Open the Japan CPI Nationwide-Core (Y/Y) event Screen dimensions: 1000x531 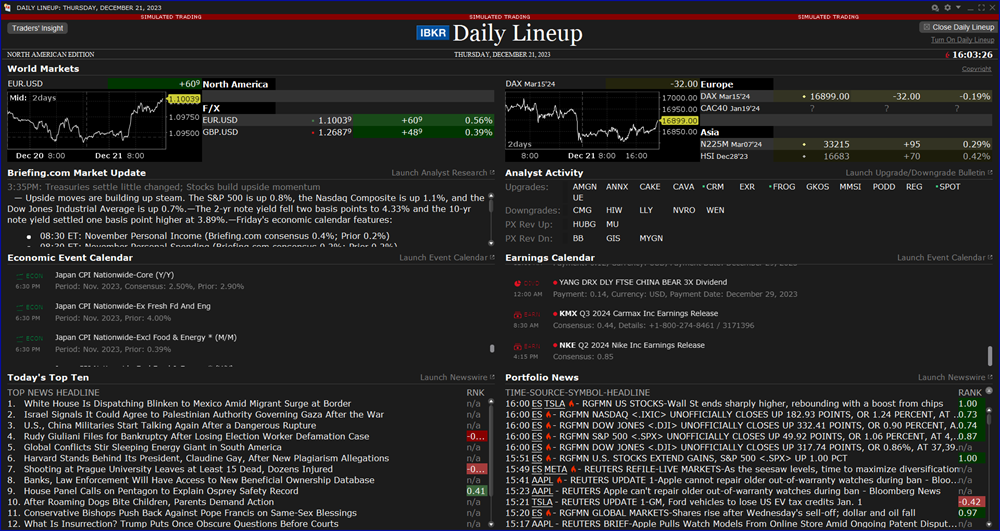(x=114, y=275)
